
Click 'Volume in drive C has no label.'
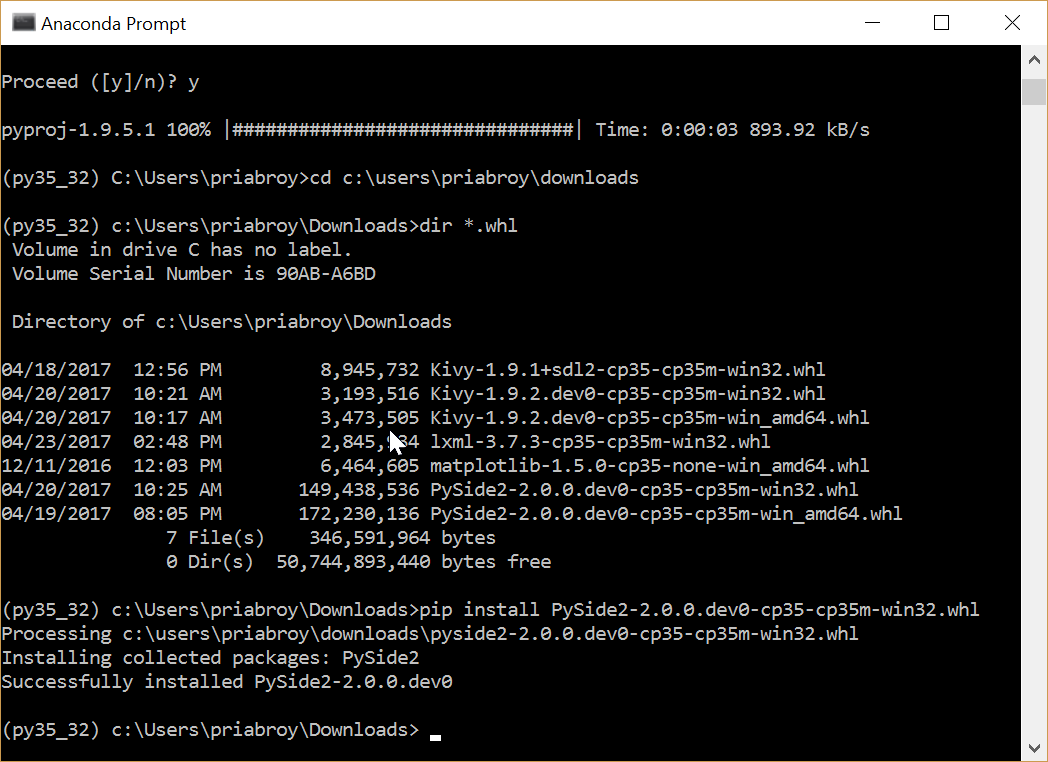[x=182, y=250]
